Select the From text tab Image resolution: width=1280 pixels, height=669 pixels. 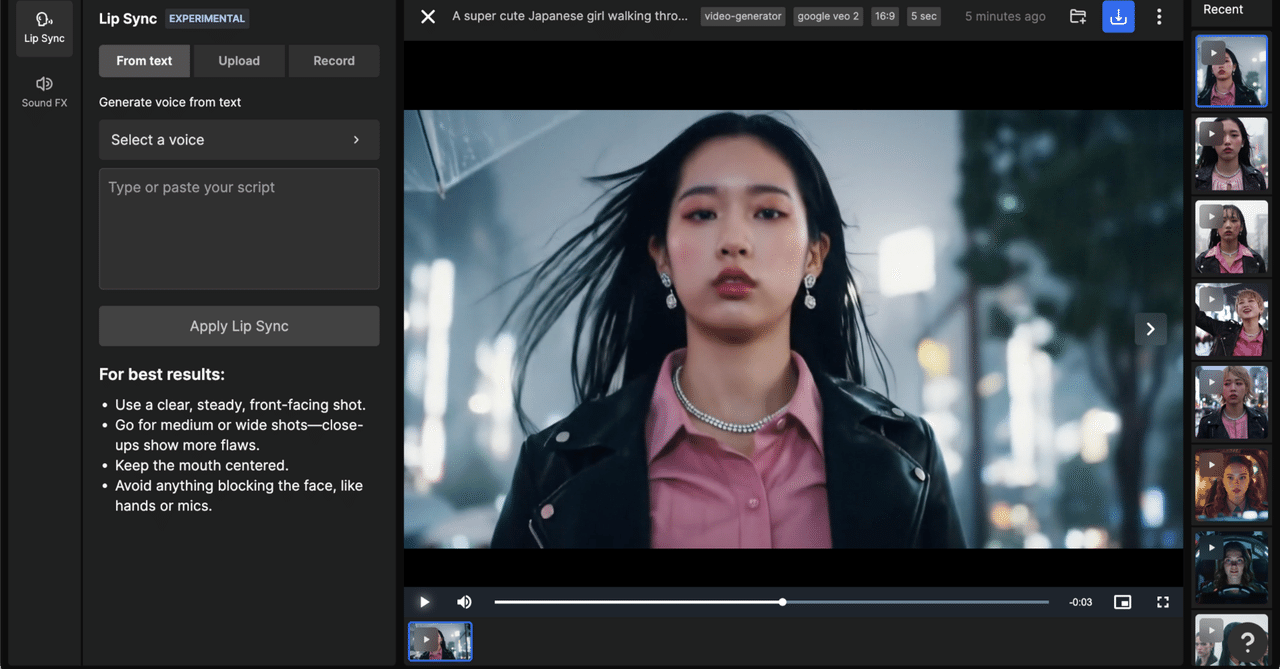143,60
